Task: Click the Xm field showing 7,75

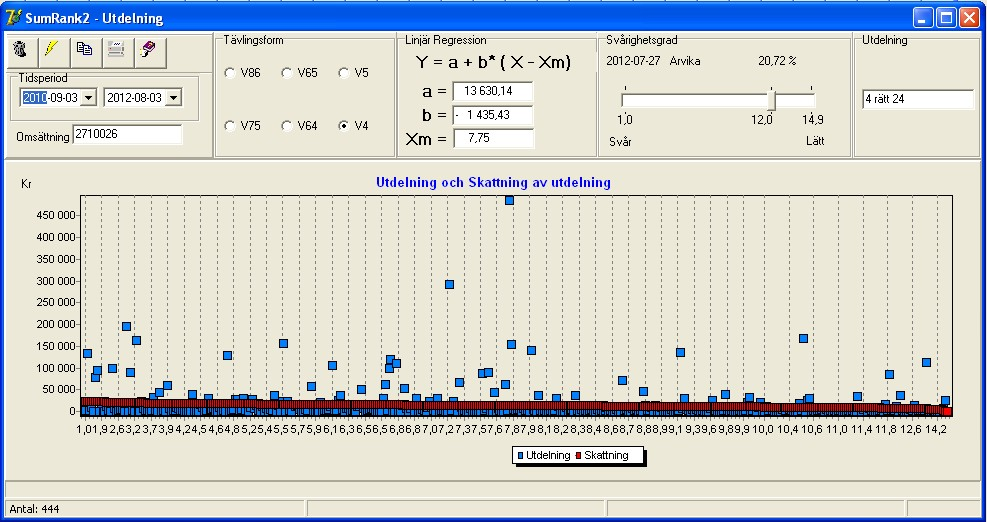Action: 493,139
